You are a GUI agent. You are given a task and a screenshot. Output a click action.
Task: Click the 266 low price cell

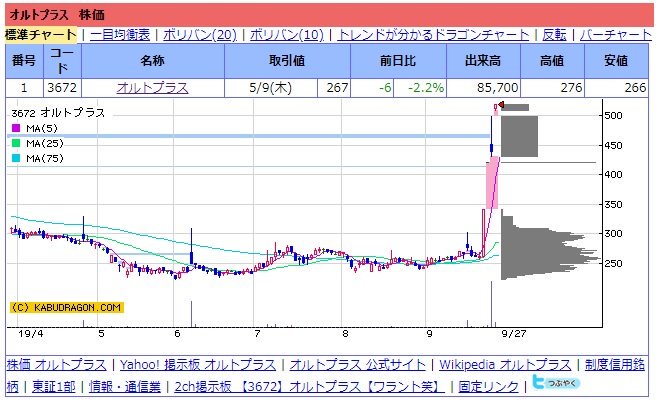click(616, 88)
